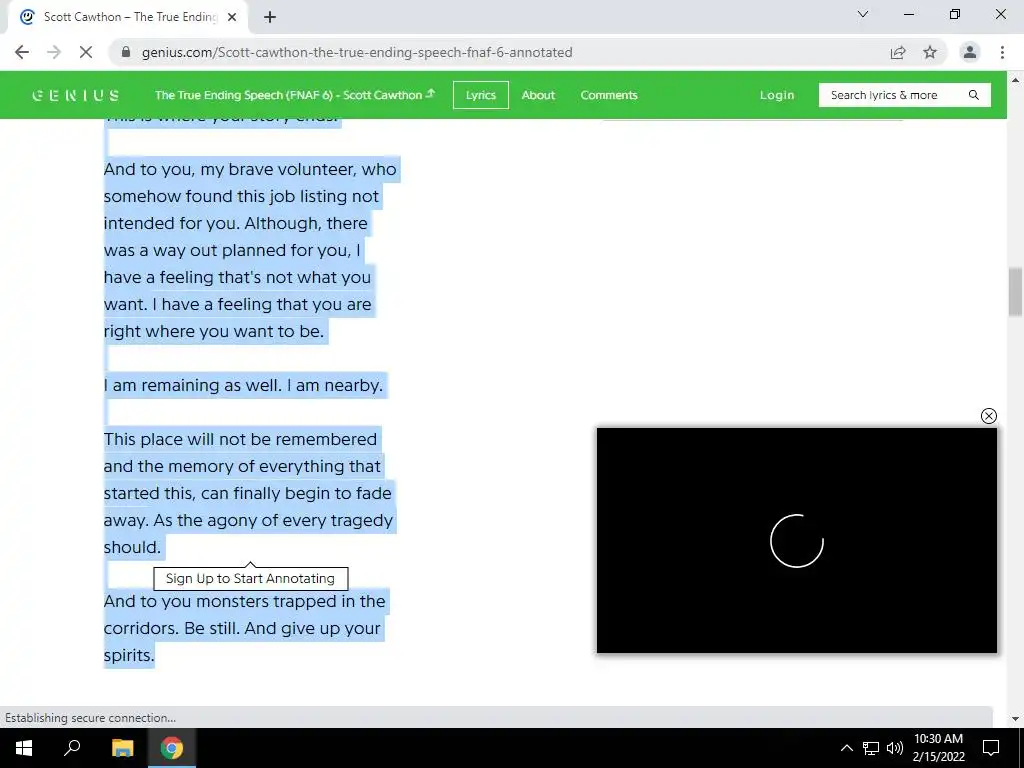
Task: Open tab search dropdown arrow
Action: [863, 14]
